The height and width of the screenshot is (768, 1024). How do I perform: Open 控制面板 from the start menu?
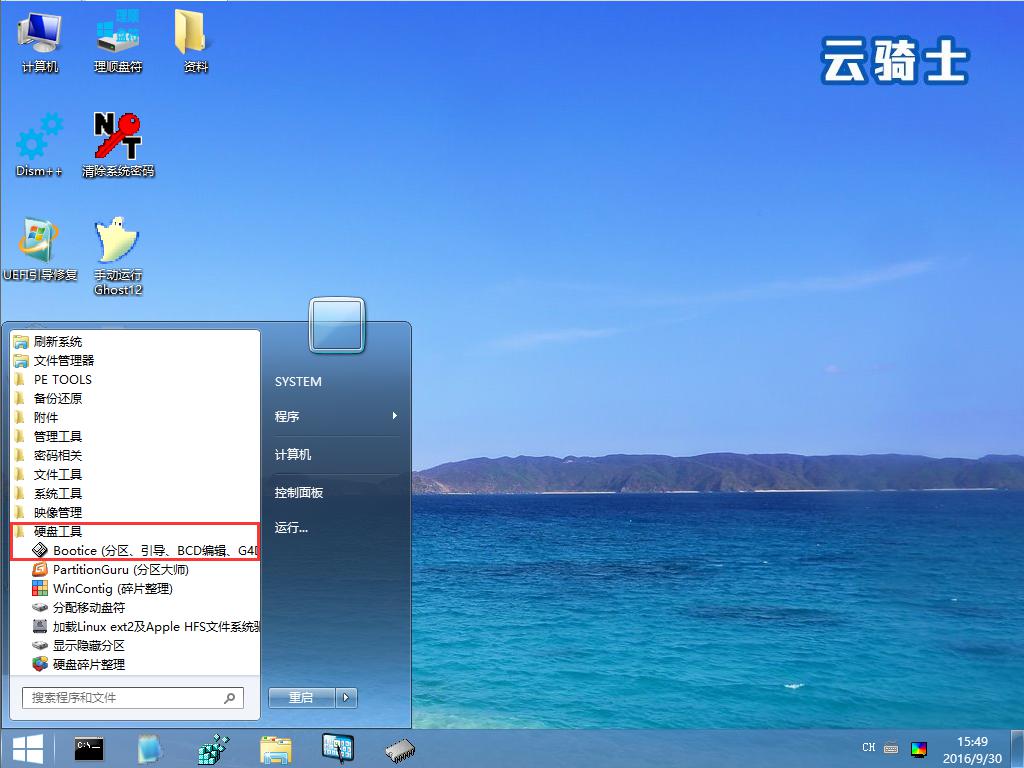tap(299, 492)
